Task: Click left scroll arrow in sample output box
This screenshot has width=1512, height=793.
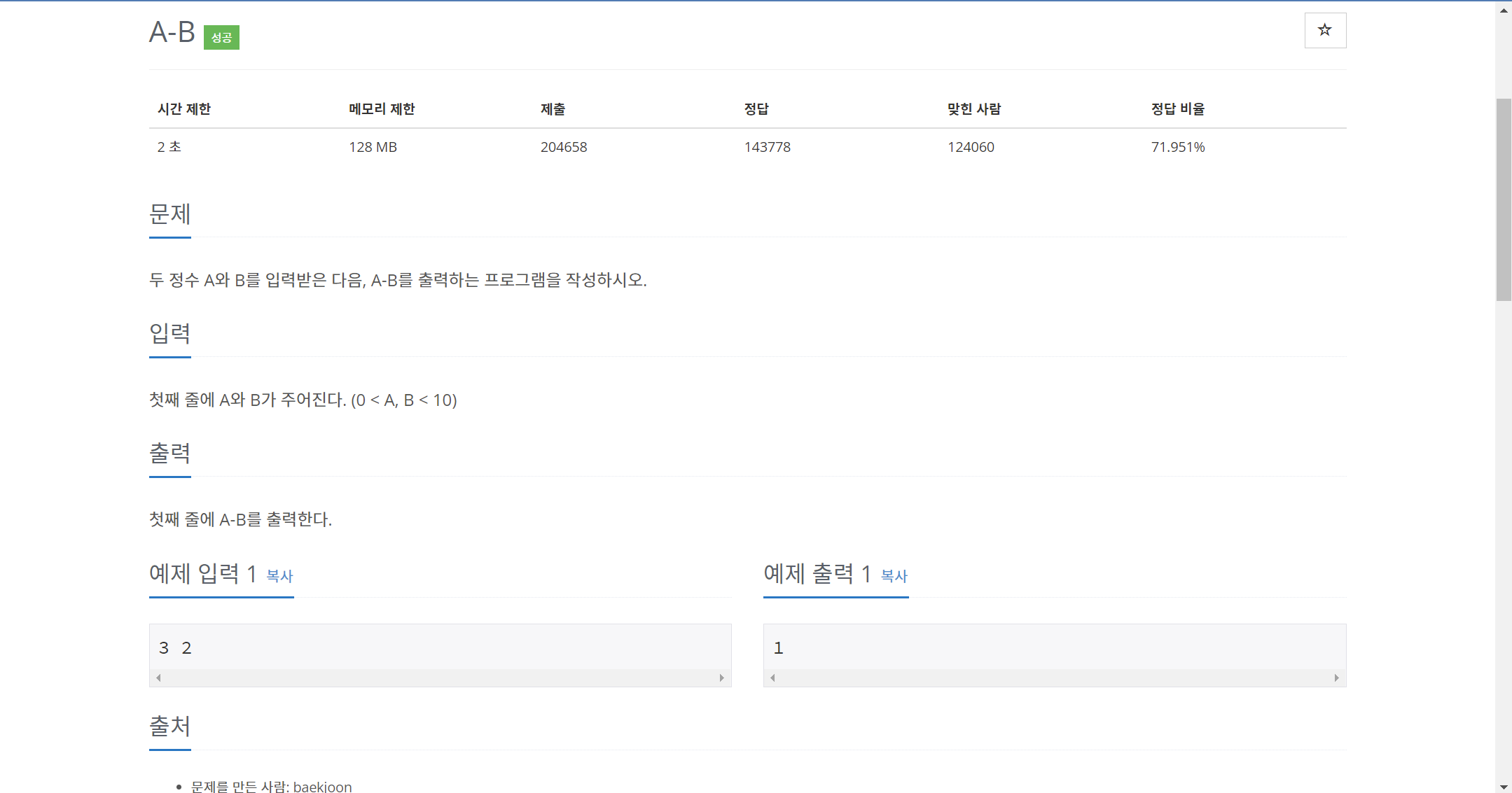Action: 772,678
